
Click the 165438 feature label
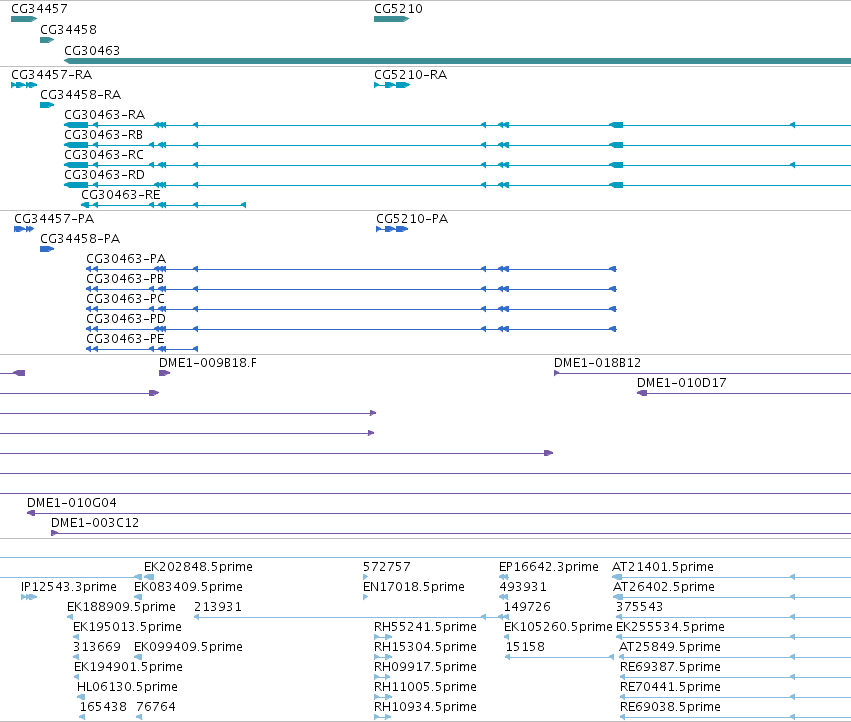coord(103,707)
